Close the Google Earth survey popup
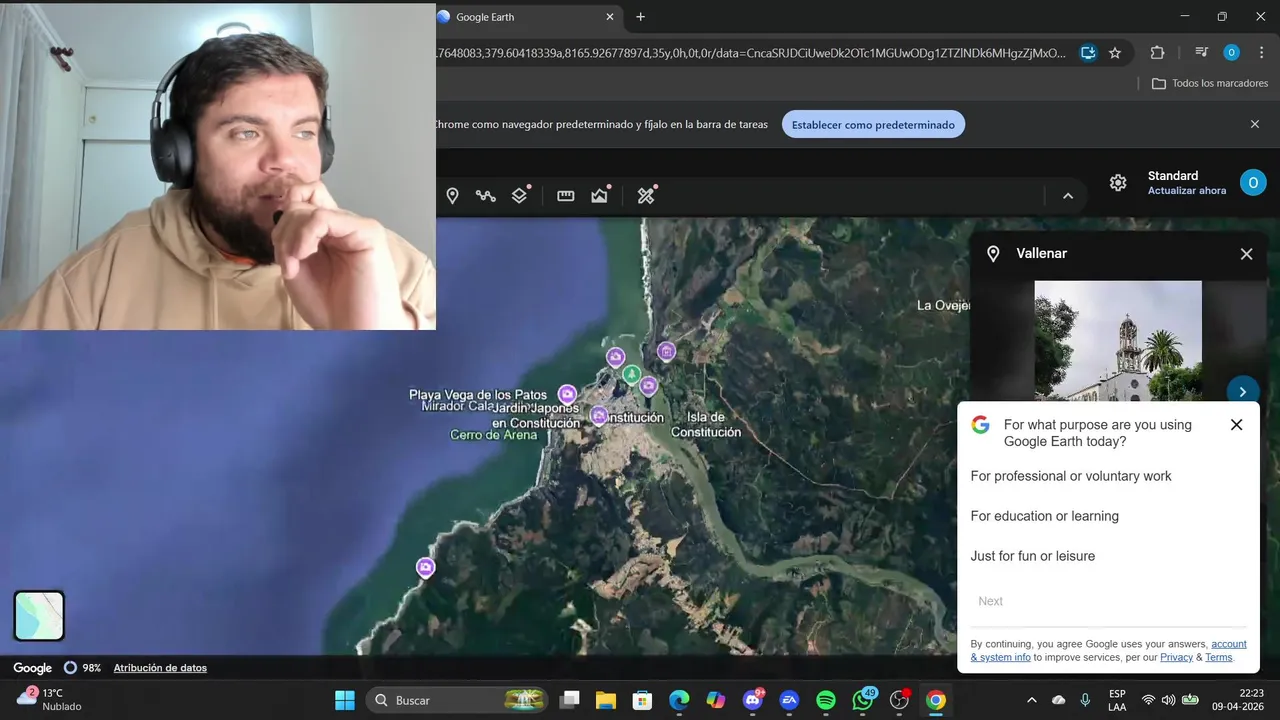 point(1236,425)
